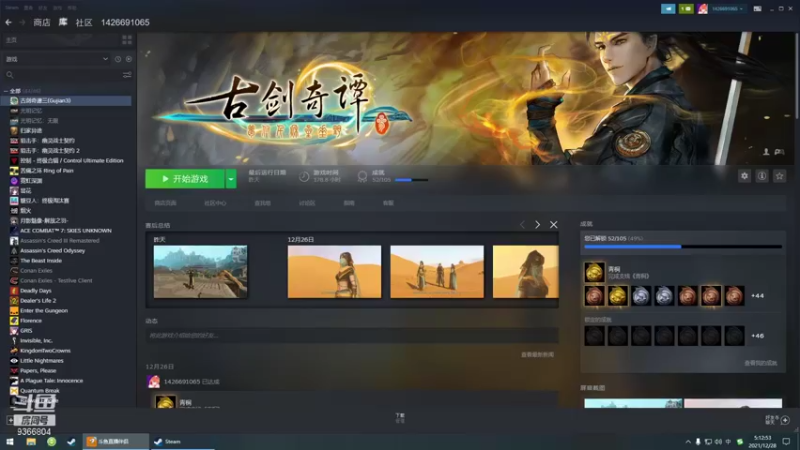Viewport: 800px width, 450px height.
Task: Close the post-game summary panel
Action: coord(554,224)
